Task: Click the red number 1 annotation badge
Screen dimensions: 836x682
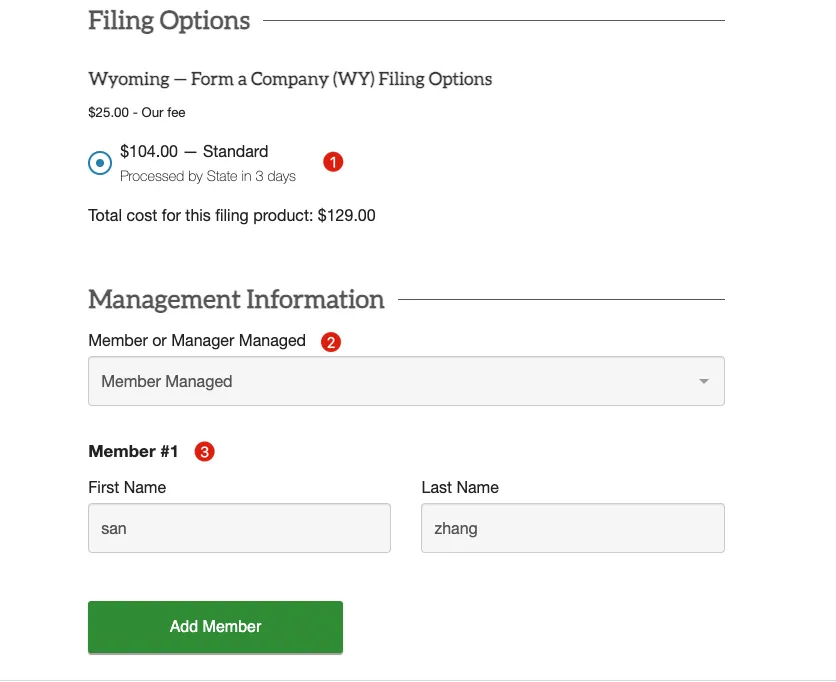Action: 333,161
